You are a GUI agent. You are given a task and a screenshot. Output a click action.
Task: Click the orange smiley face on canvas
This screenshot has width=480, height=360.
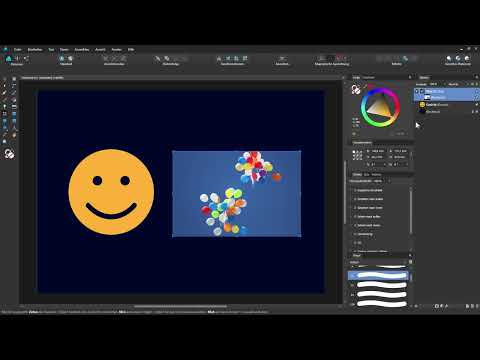111,192
